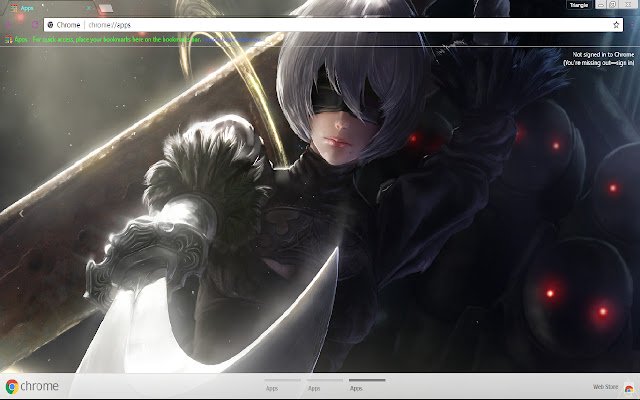Open a new tab with the new tab button

click(x=105, y=8)
